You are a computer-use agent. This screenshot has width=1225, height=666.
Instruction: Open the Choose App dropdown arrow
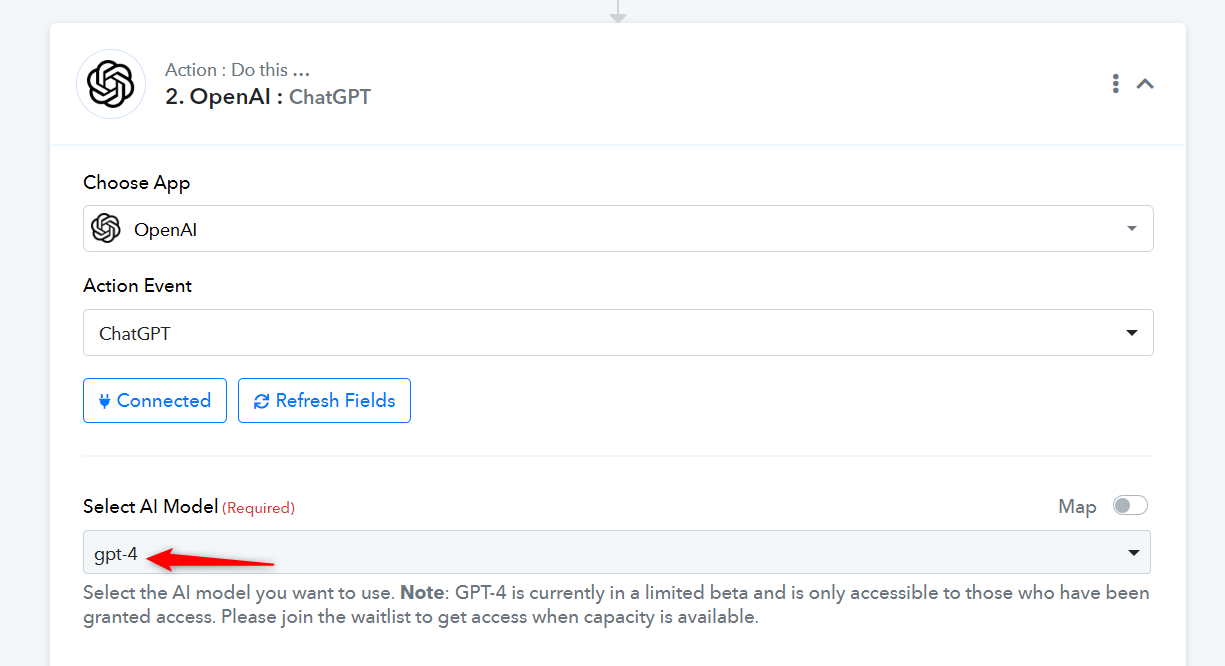click(1132, 229)
